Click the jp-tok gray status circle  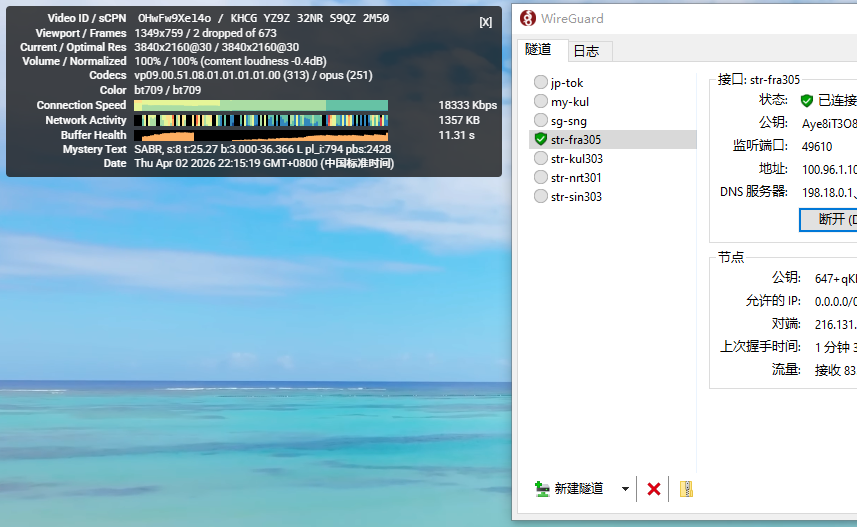tap(541, 82)
